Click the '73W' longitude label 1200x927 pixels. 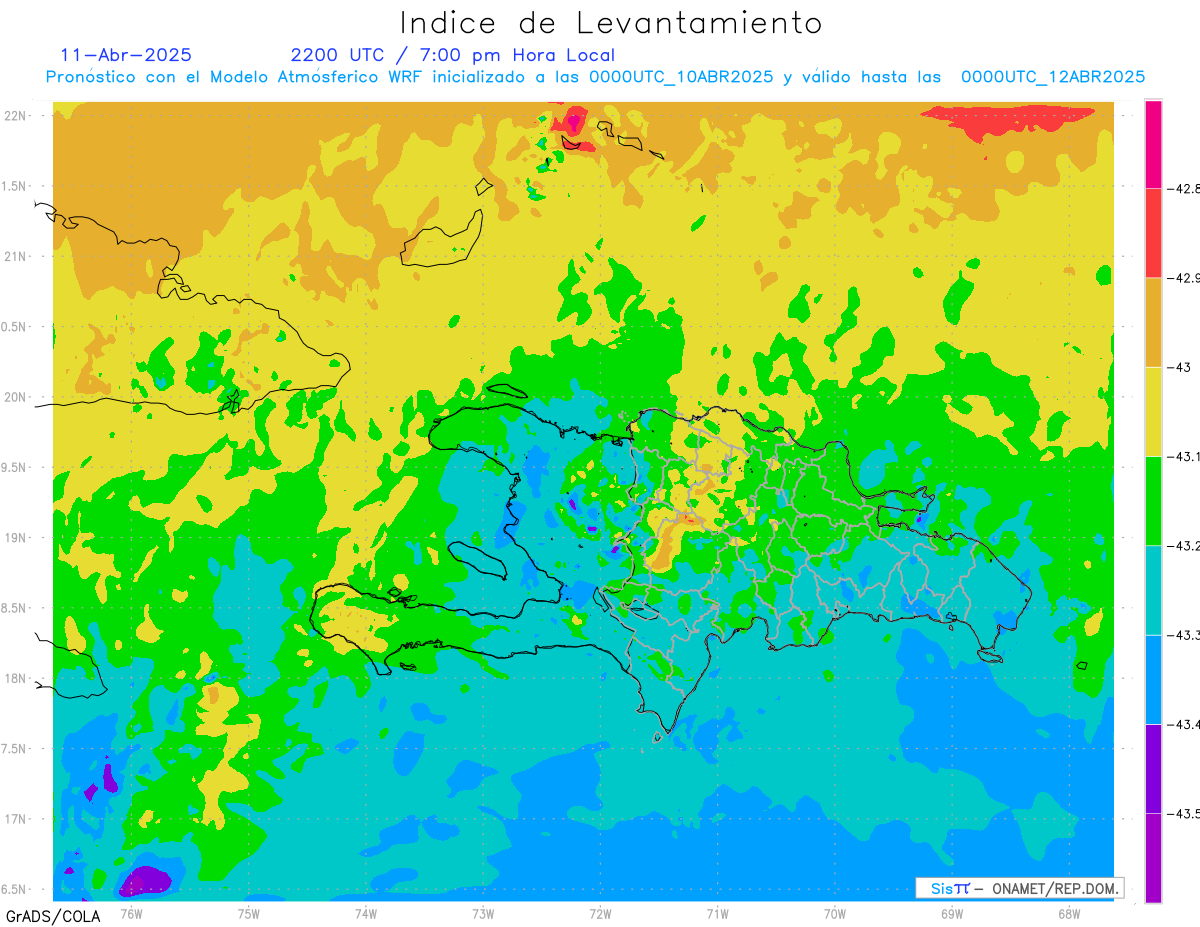[483, 913]
